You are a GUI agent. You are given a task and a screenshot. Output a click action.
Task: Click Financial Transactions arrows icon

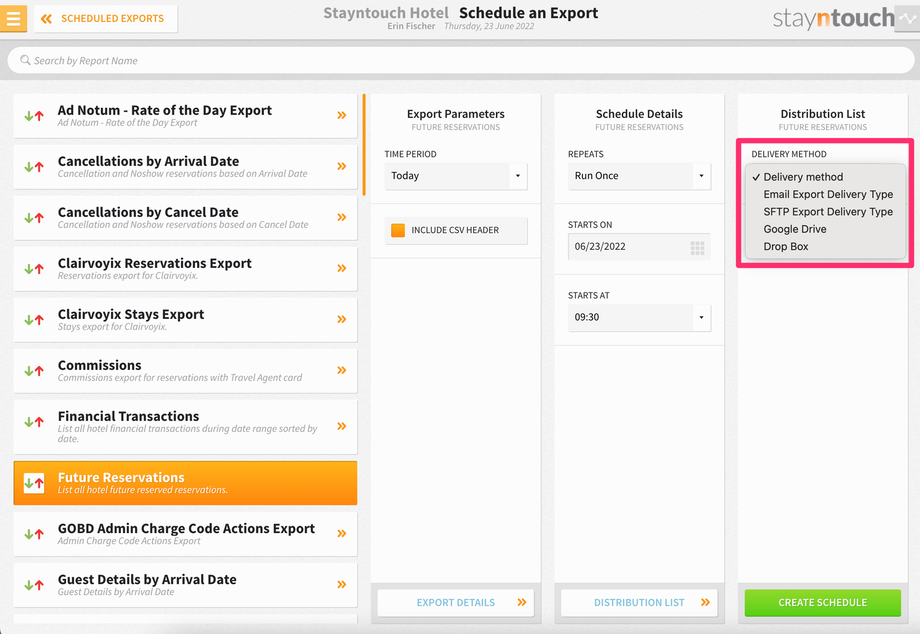click(34, 422)
